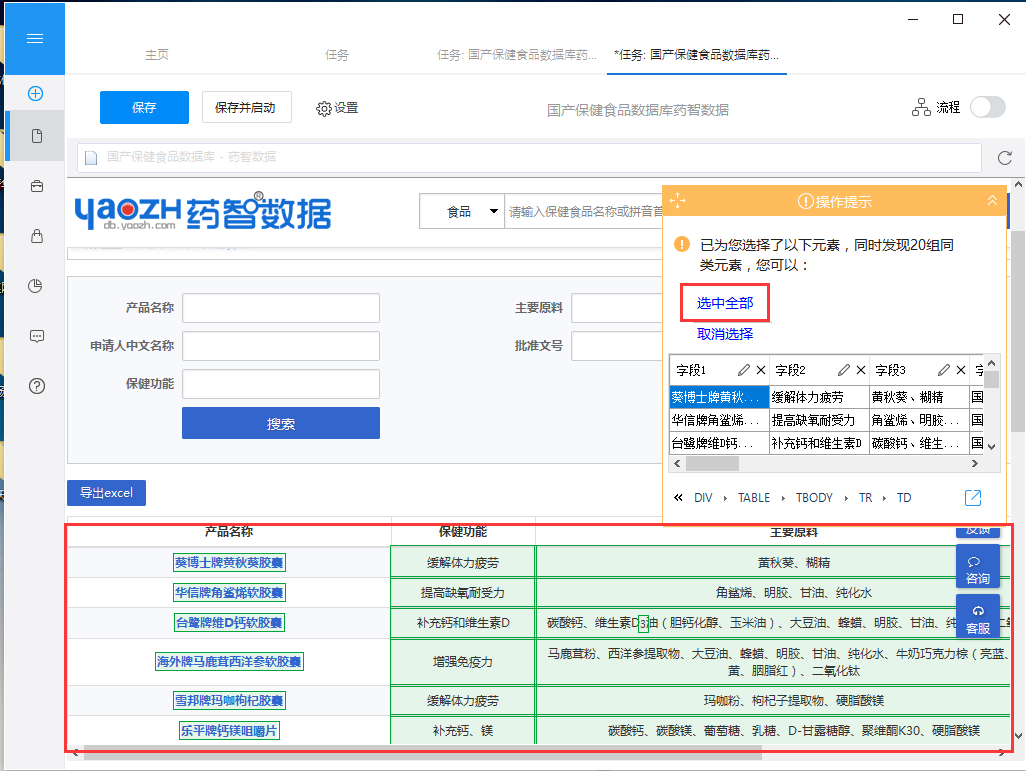Collapse the 操作提示 panel with chevron
This screenshot has height=771, width=1026.
(992, 200)
